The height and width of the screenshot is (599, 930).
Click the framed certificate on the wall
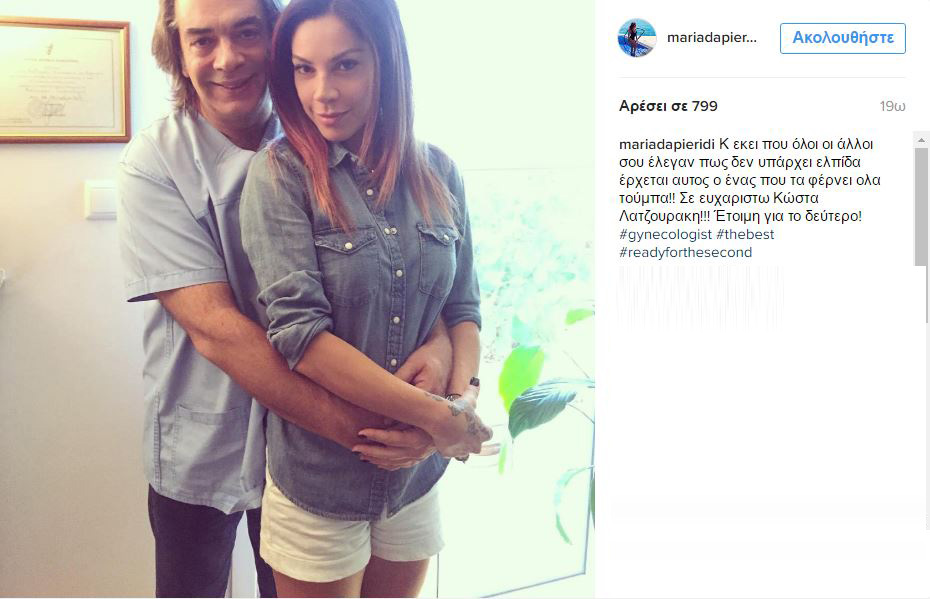point(65,80)
